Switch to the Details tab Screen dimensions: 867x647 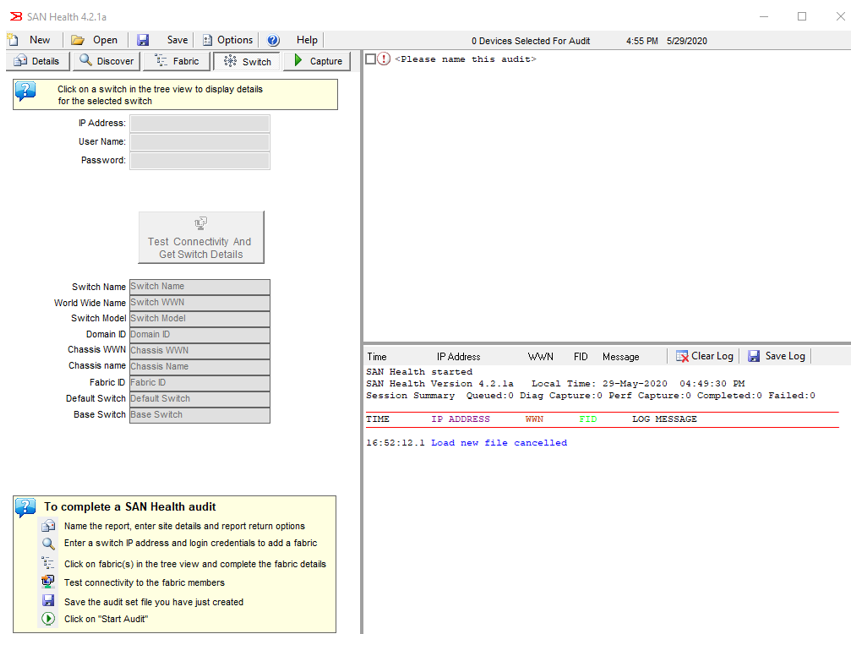click(x=38, y=61)
